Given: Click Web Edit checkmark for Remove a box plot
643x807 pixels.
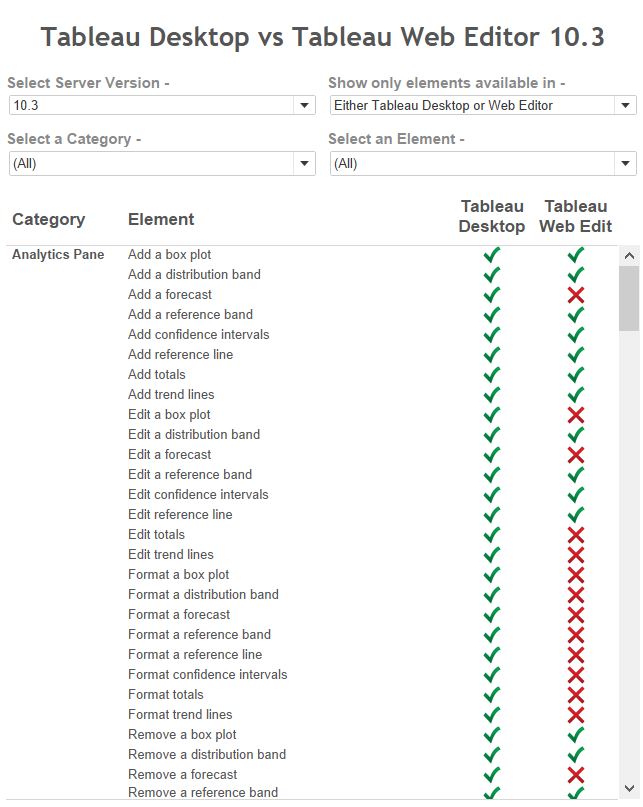Looking at the screenshot, I should coord(576,734).
